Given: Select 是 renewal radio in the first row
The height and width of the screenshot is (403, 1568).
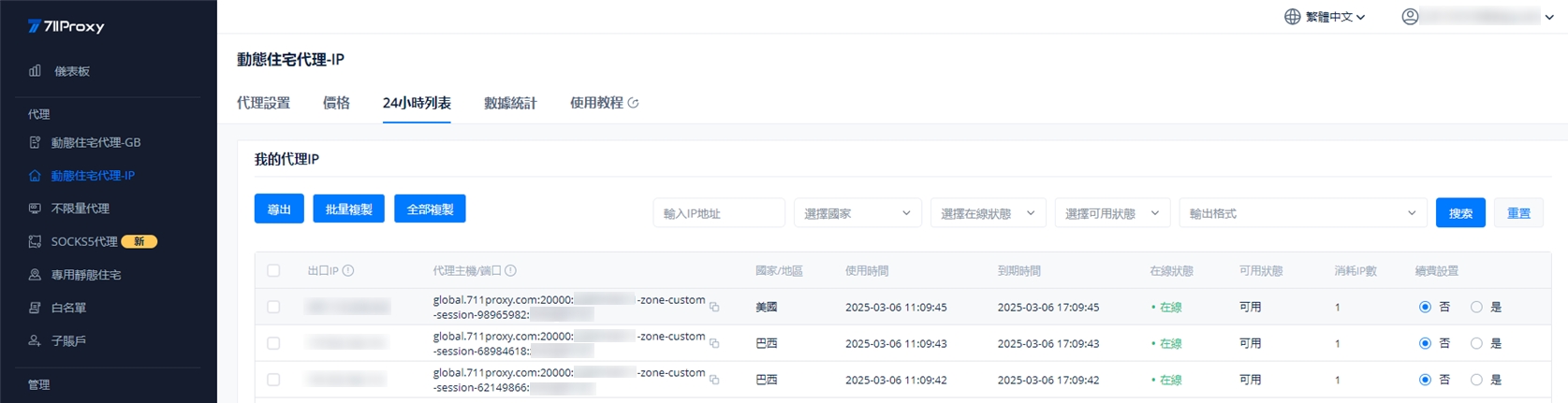Looking at the screenshot, I should [1476, 307].
